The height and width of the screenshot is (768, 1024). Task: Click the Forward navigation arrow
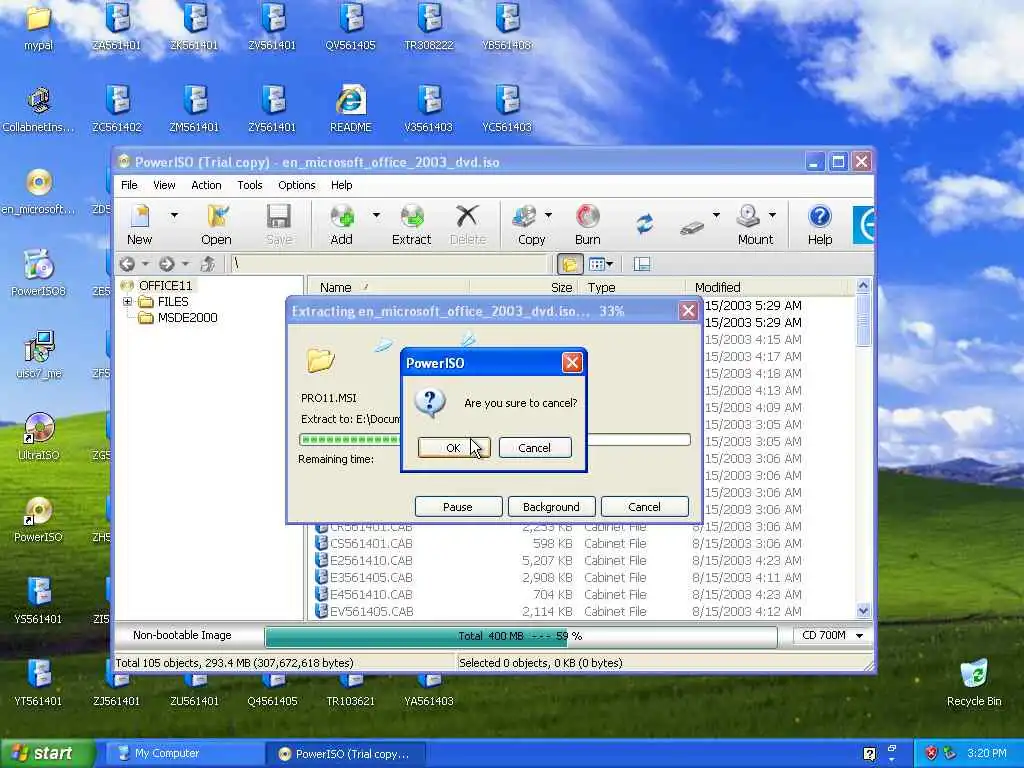167,264
